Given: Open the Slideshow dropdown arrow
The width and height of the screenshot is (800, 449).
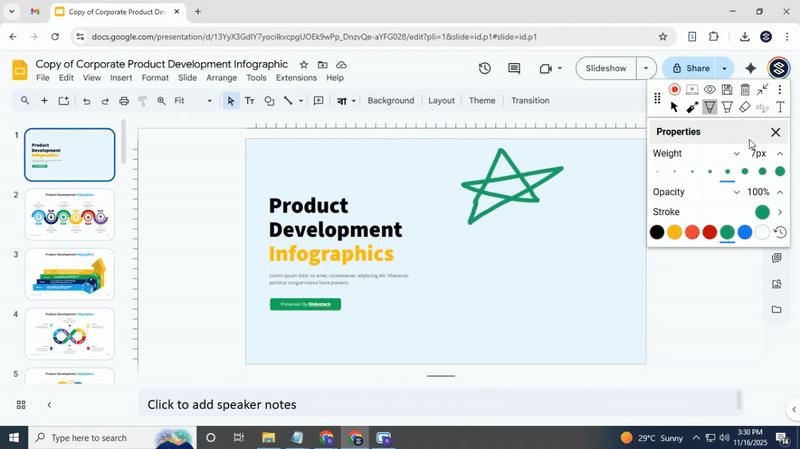Looking at the screenshot, I should 646,69.
